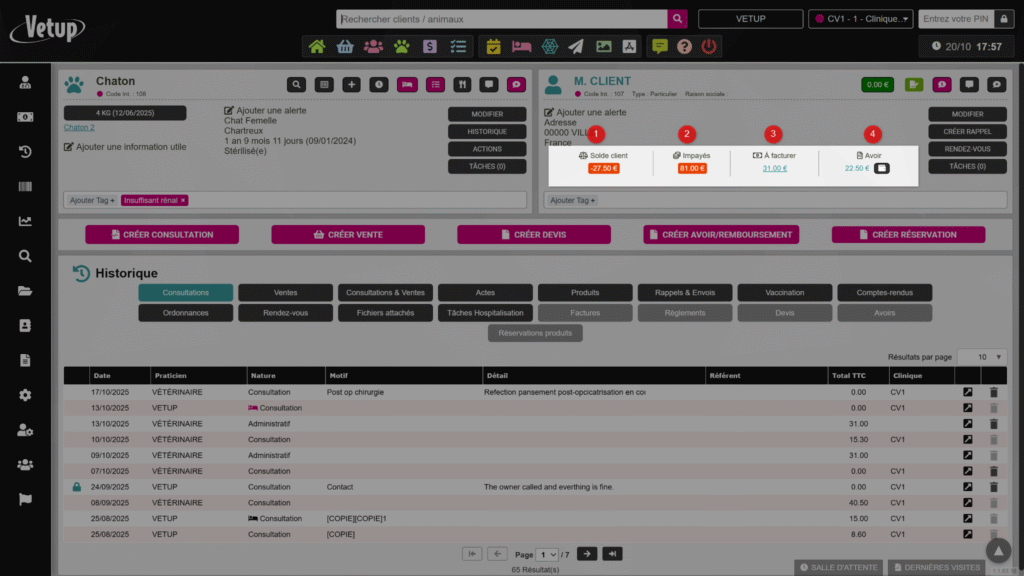The width and height of the screenshot is (1024, 576).
Task: Select the Vaccination history tab
Action: pos(784,293)
